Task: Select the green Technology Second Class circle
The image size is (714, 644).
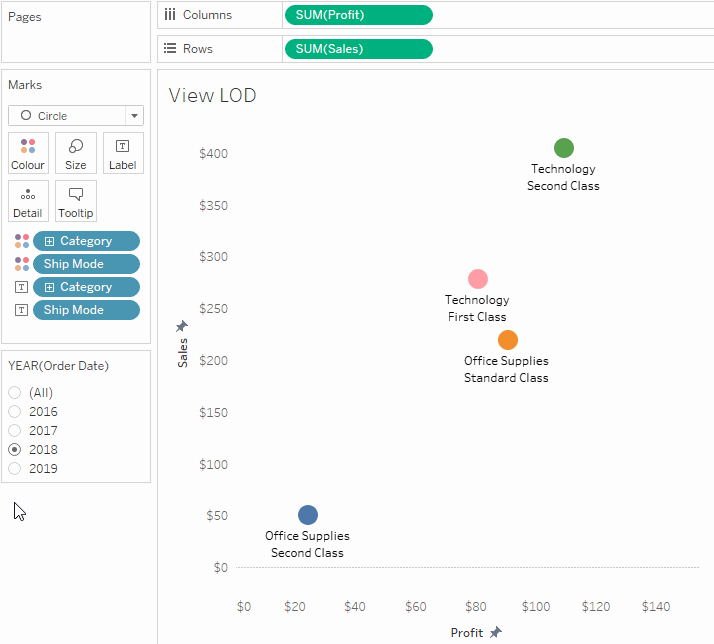Action: [564, 148]
